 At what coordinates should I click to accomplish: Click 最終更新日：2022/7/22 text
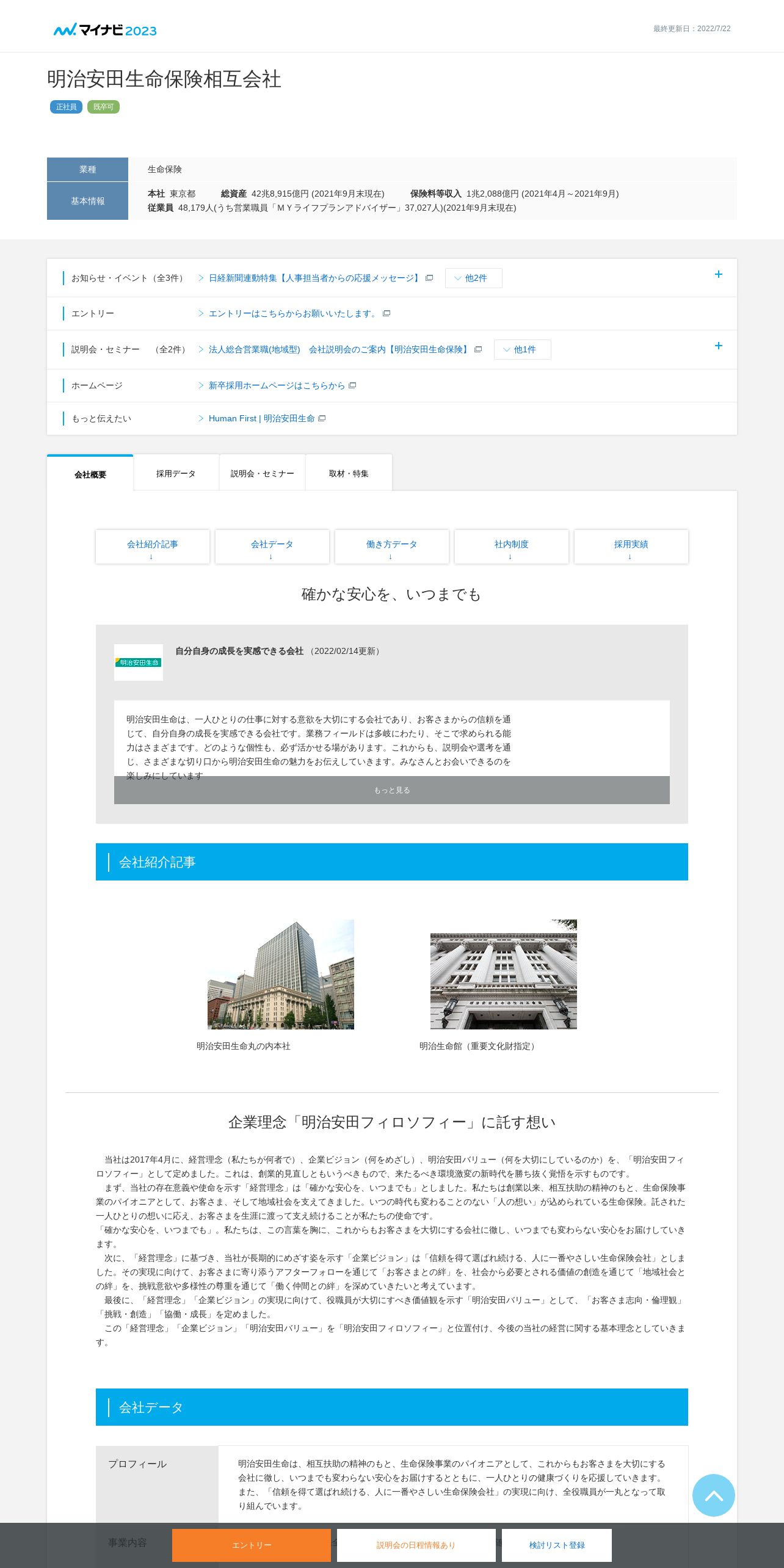tap(692, 29)
